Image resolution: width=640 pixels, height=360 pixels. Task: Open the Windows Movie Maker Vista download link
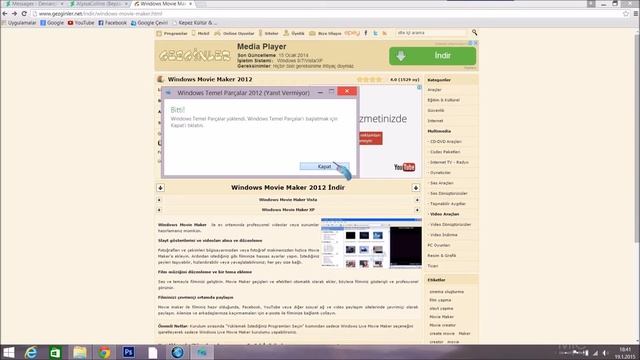click(x=288, y=200)
